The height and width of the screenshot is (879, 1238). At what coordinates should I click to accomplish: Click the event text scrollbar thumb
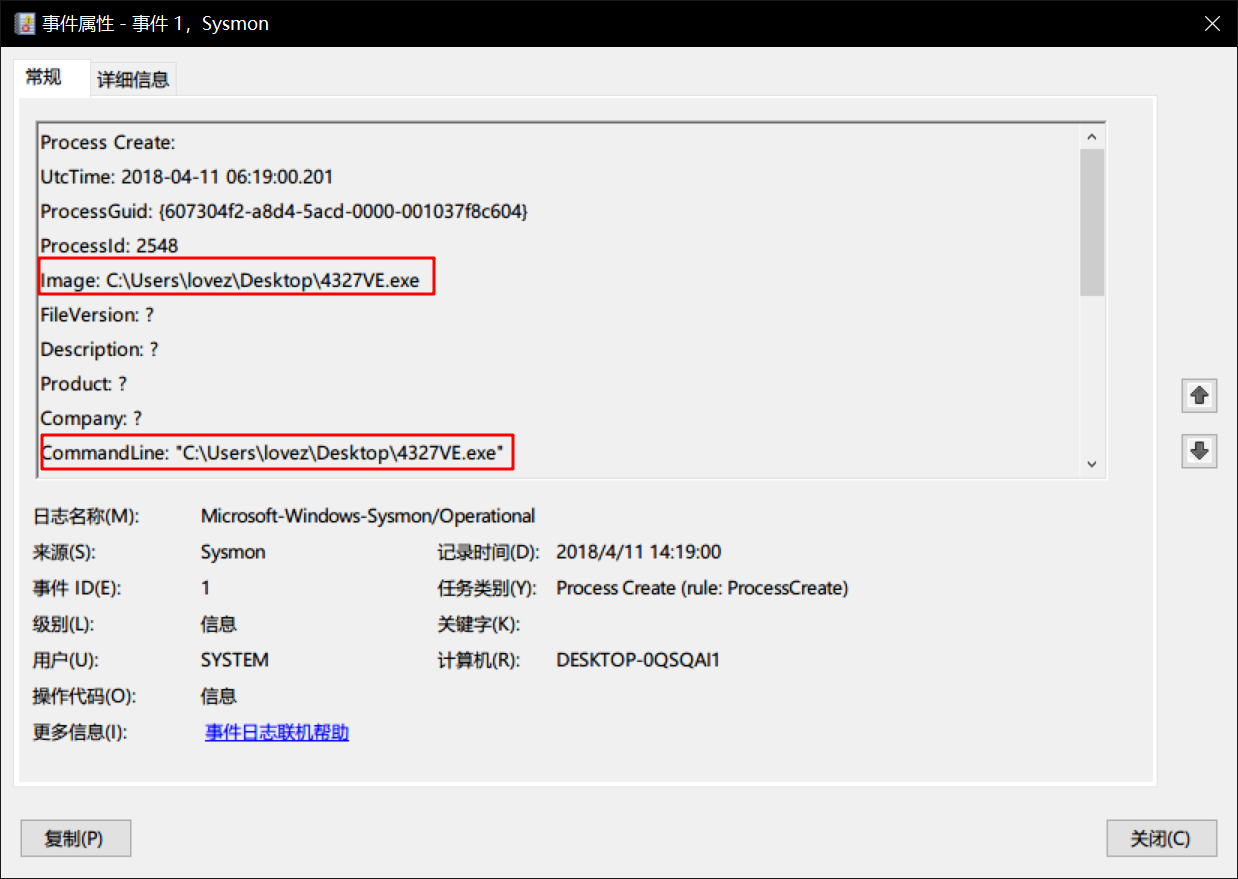click(x=1091, y=222)
